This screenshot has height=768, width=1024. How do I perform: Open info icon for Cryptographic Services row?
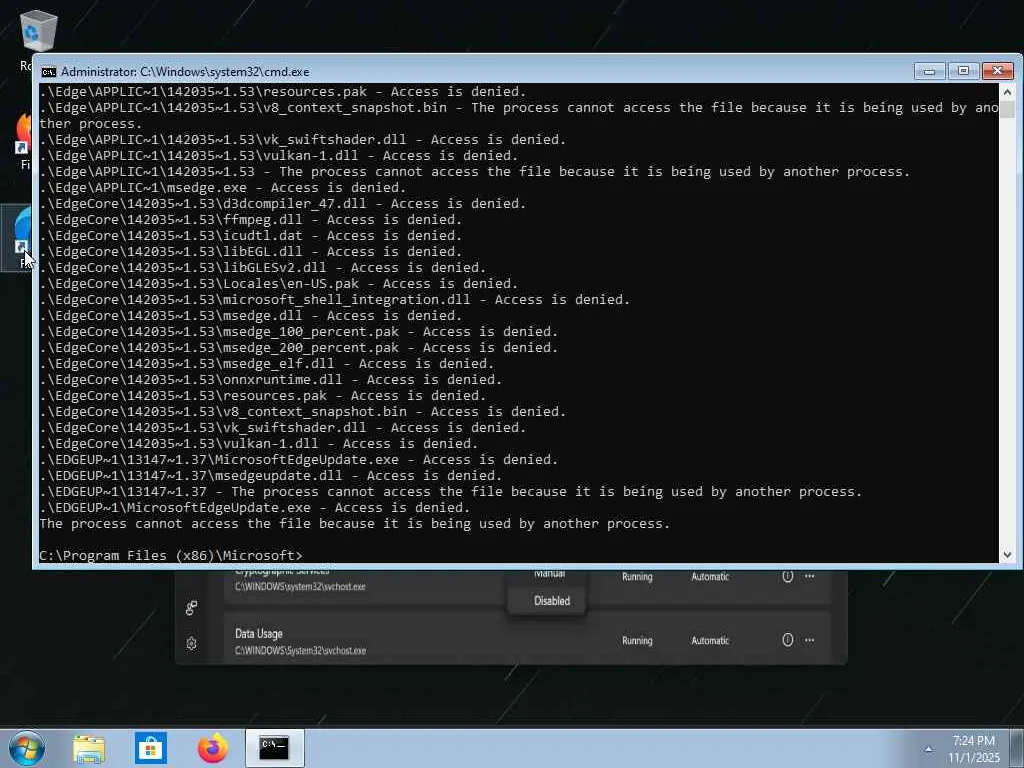(788, 577)
